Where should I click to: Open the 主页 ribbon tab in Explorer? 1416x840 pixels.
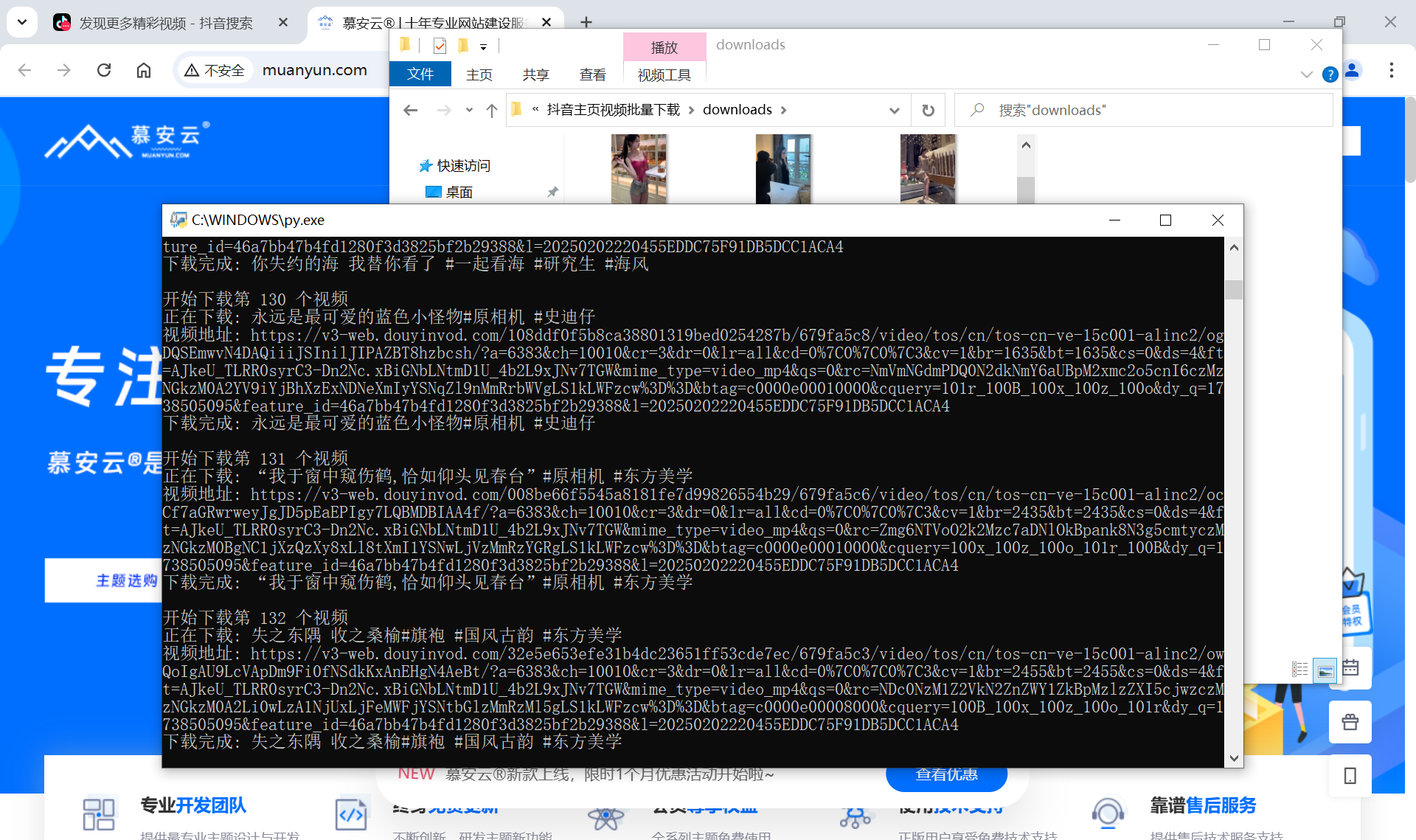(x=479, y=74)
